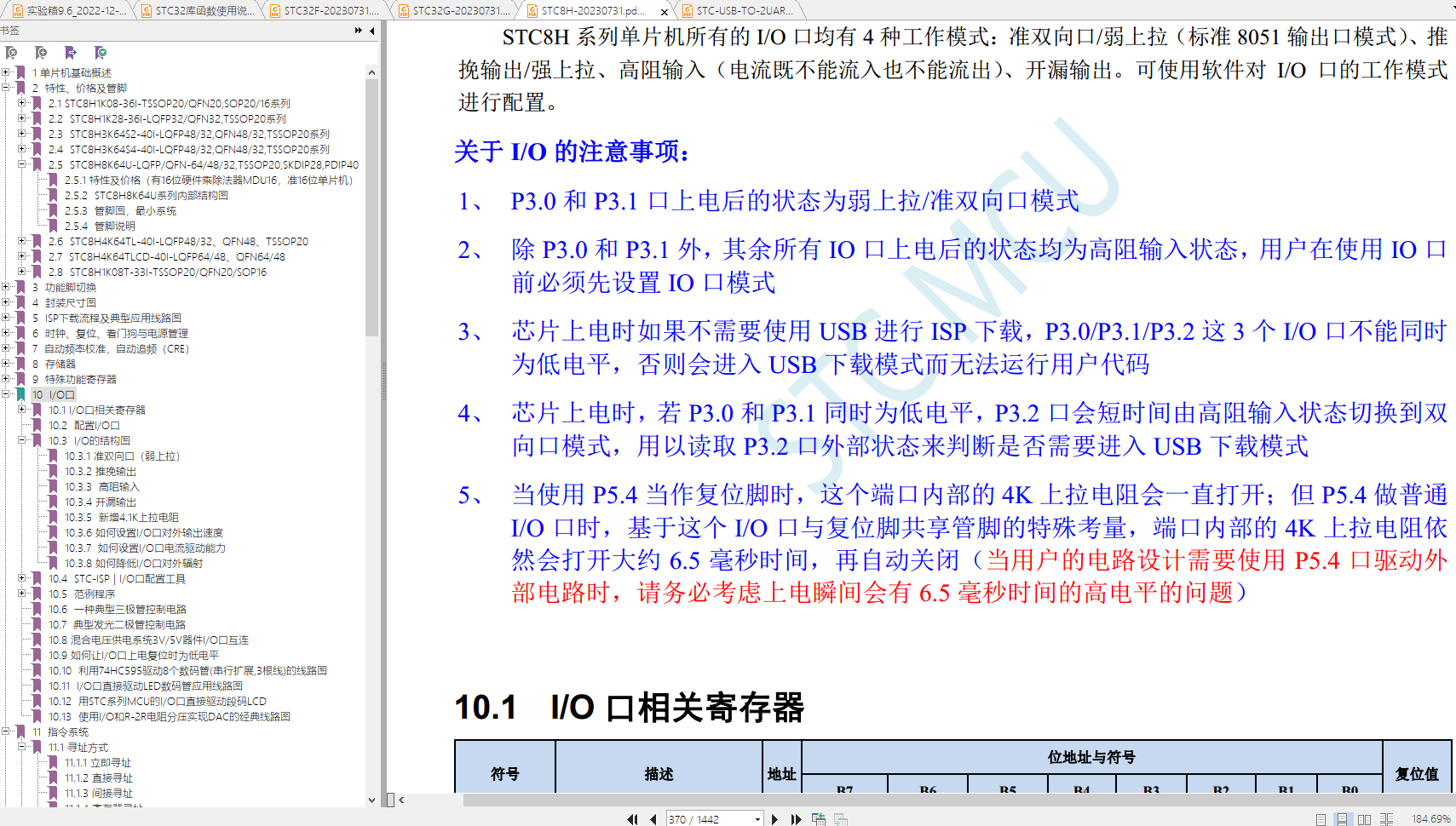Click the delete bookmark icon in bookmarks toolbar
This screenshot has height=826, width=1456.
(x=11, y=53)
